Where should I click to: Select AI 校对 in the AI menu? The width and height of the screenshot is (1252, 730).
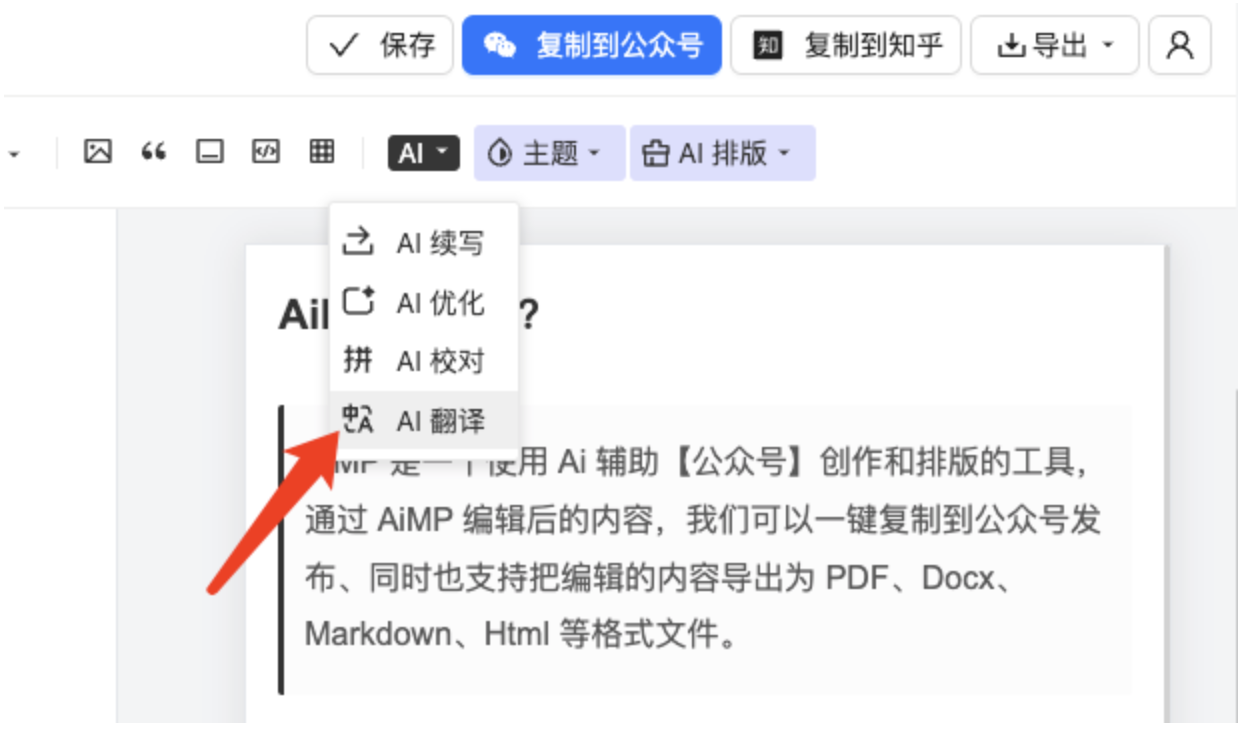[x=424, y=361]
